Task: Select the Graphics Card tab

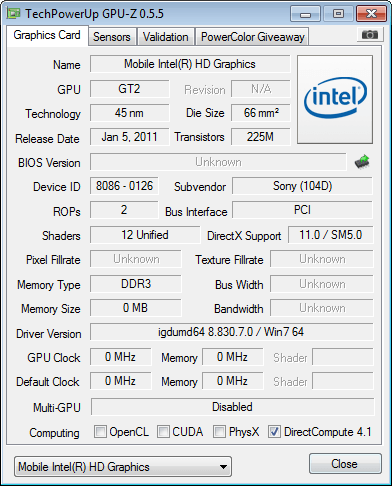Action: pos(47,35)
